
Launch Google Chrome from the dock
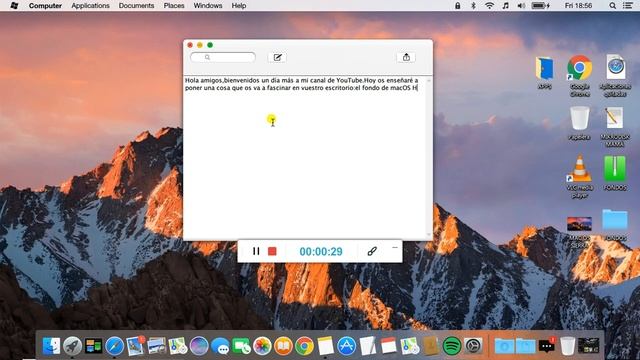click(x=304, y=346)
